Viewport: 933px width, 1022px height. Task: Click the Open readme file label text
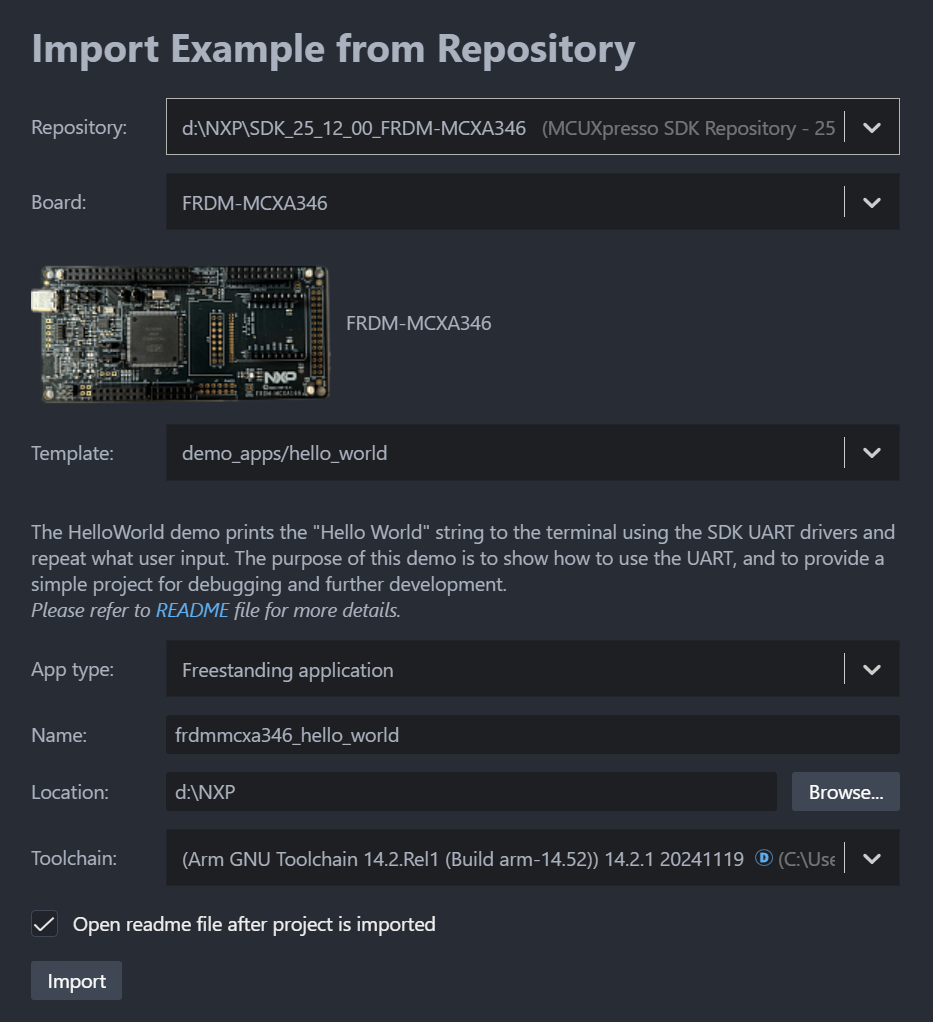click(x=254, y=924)
